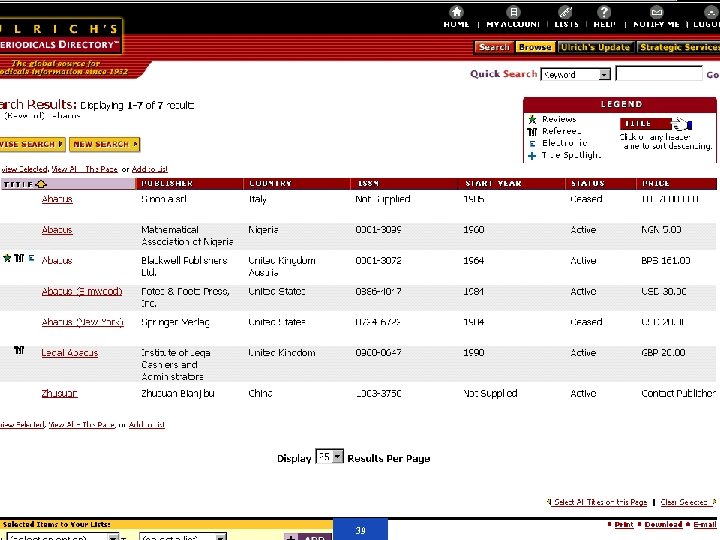Image resolution: width=720 pixels, height=540 pixels.
Task: Click View All This Page link above the table
Action: tap(84, 169)
